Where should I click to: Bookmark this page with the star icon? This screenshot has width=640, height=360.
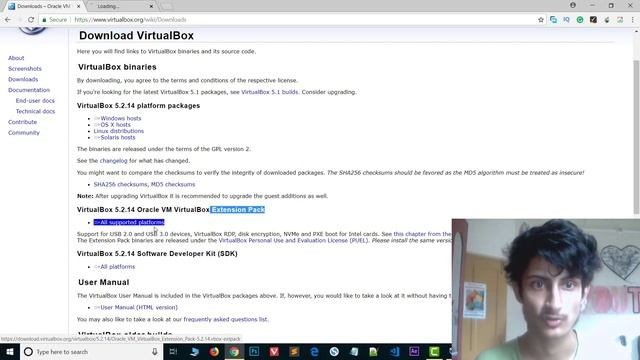click(x=541, y=20)
